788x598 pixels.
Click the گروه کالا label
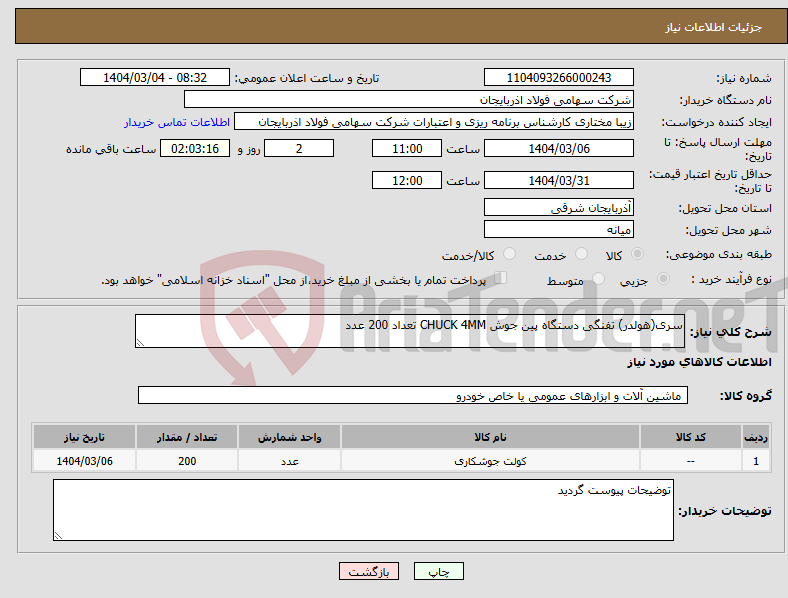click(746, 396)
